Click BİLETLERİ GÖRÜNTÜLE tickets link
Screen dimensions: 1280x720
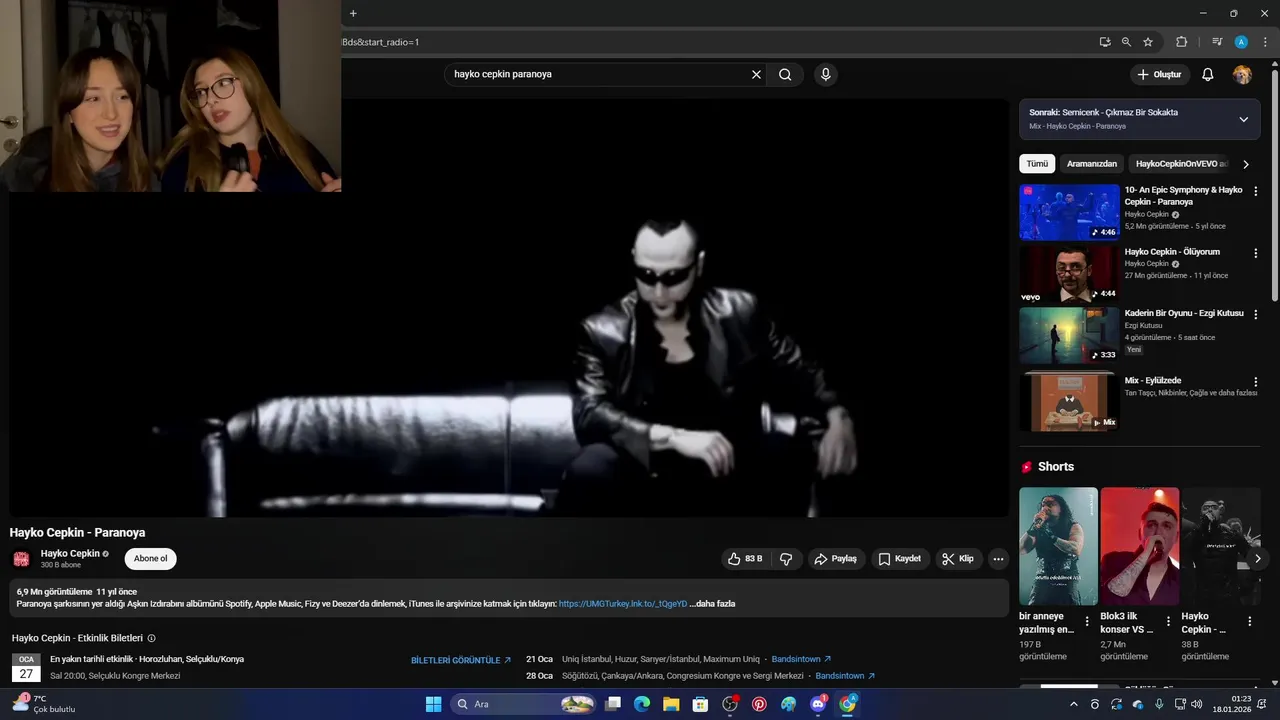[461, 660]
